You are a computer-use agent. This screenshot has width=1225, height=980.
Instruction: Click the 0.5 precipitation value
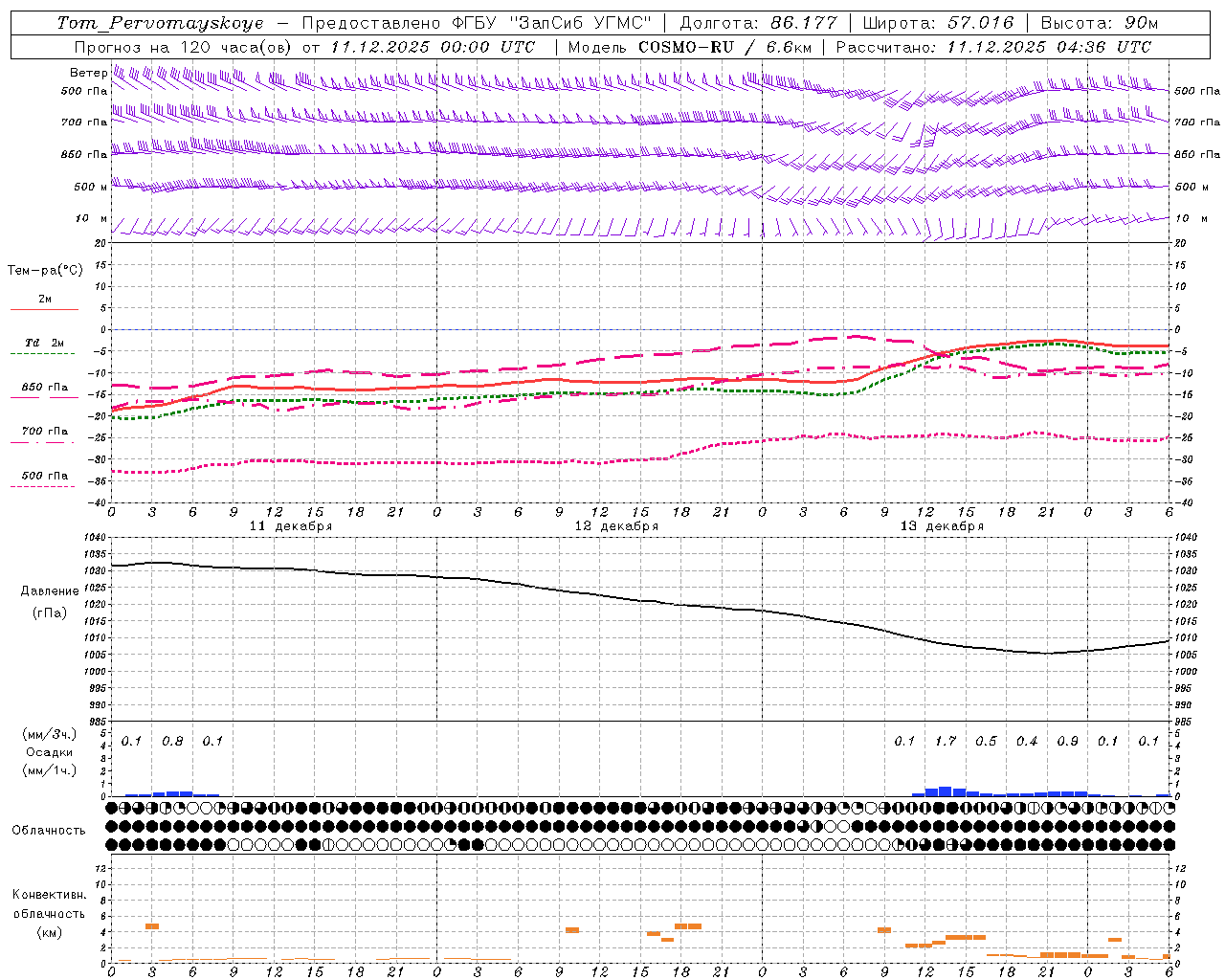(x=986, y=741)
